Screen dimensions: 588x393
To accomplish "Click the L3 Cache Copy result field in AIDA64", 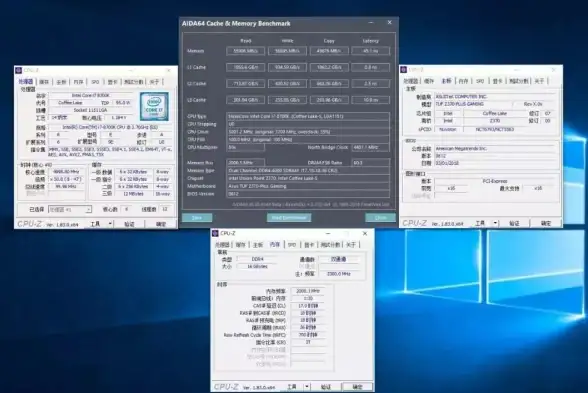I will 329,100.
